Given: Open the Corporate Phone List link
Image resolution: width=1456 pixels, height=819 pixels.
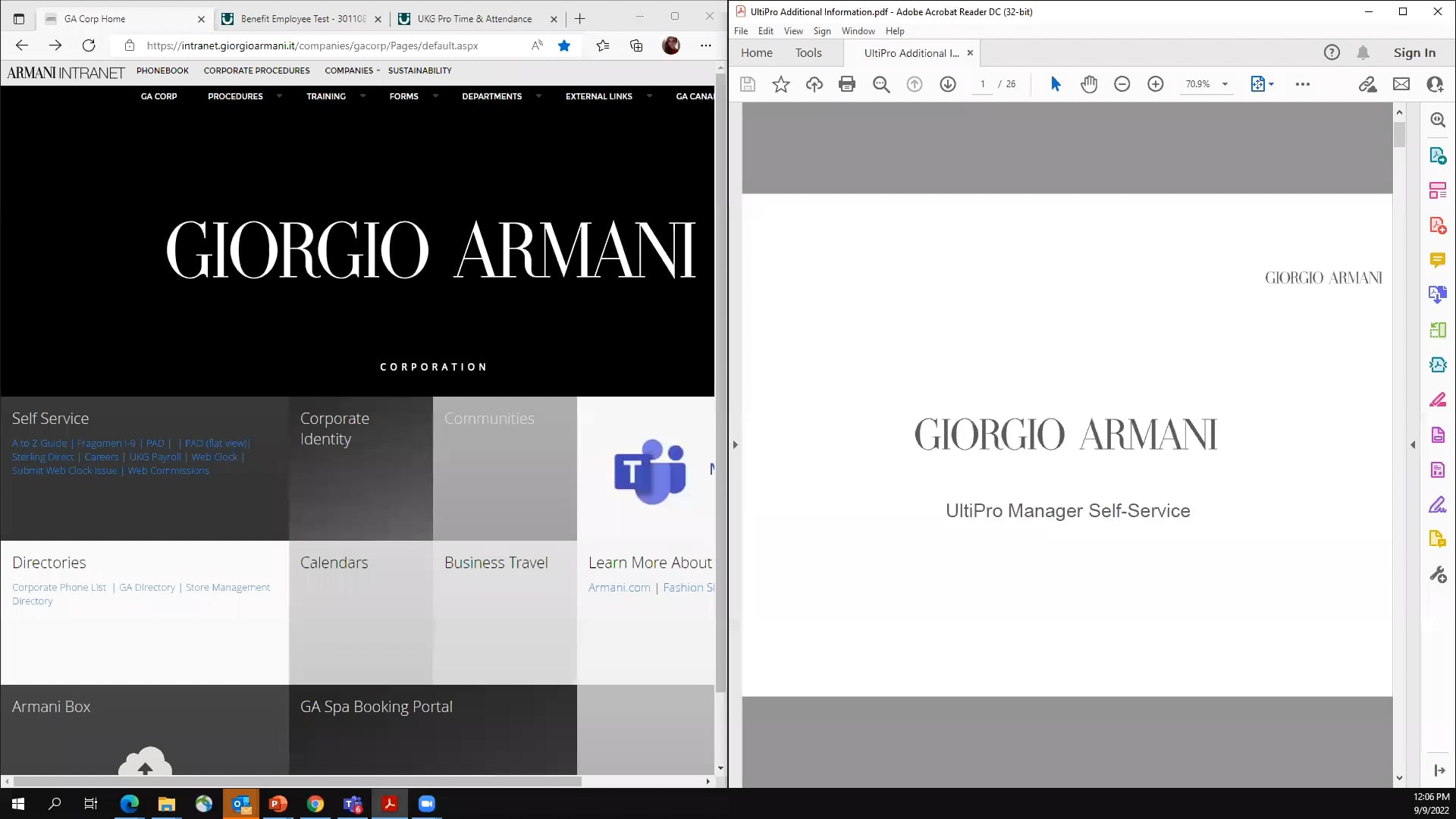Looking at the screenshot, I should coord(59,588).
